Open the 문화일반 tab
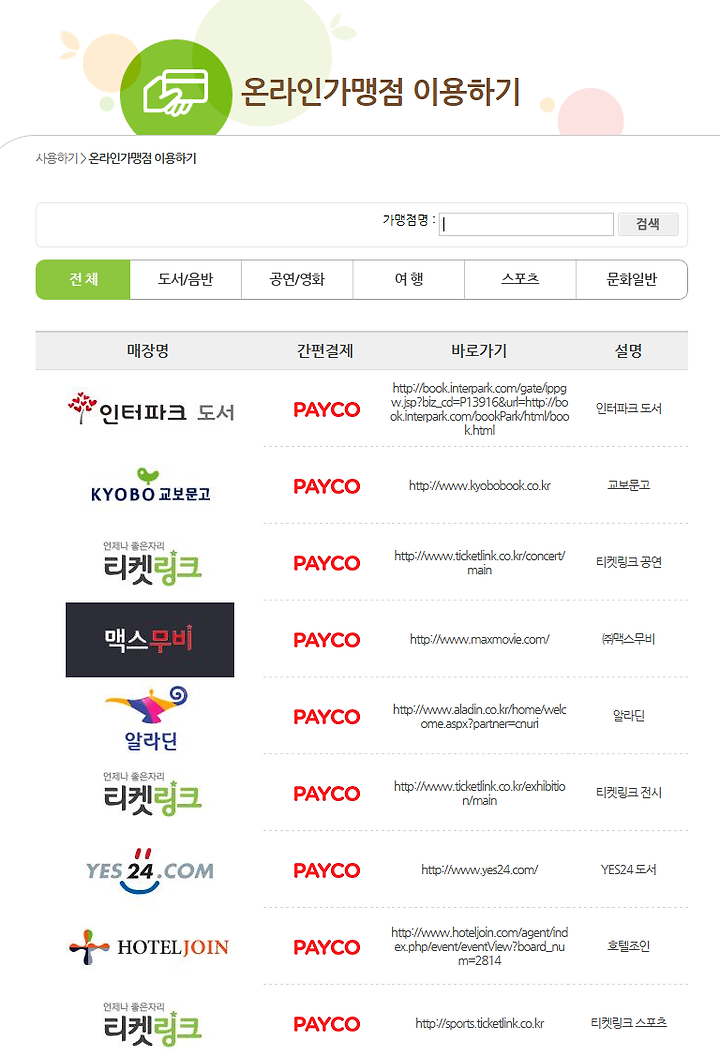 (632, 279)
